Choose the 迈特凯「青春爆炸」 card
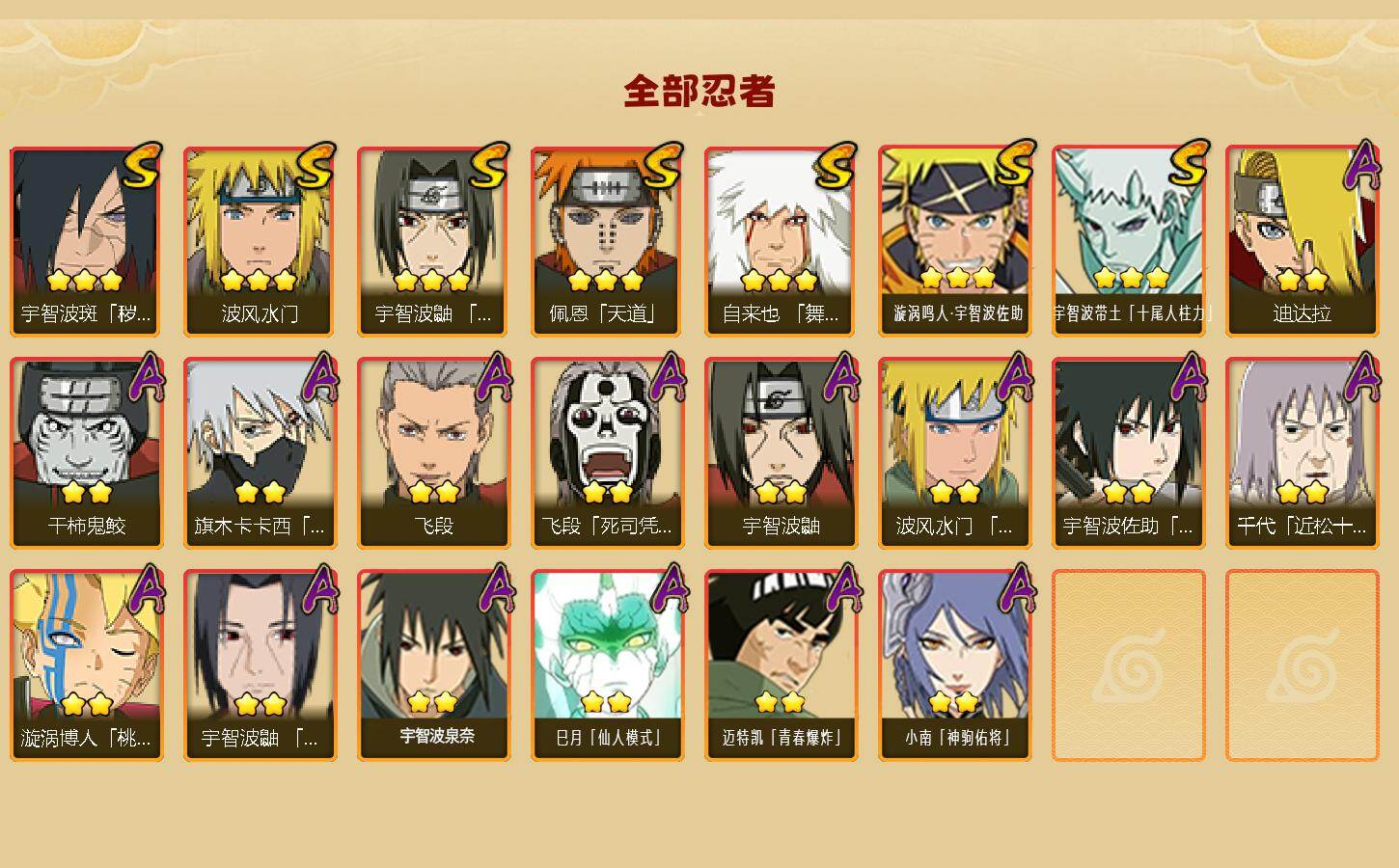Viewport: 1399px width, 868px height. pyautogui.click(x=781, y=665)
